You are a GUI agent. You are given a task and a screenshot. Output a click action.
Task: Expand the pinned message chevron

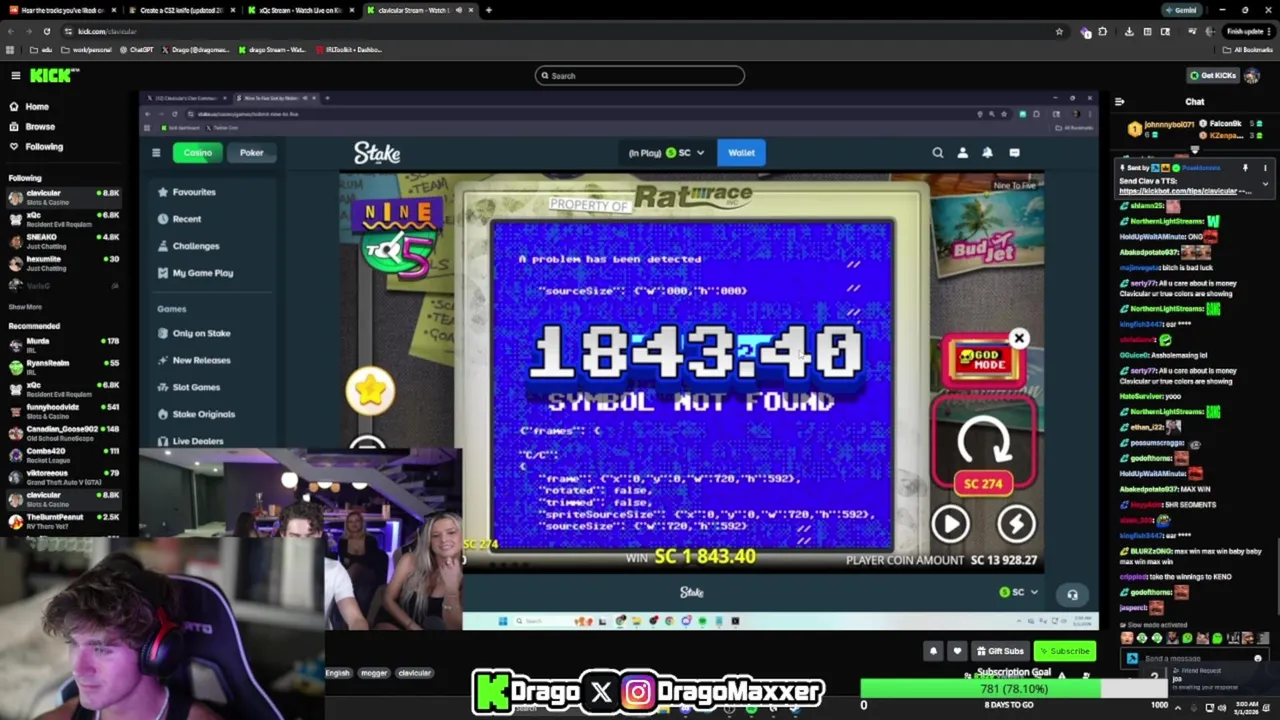coord(1265,184)
